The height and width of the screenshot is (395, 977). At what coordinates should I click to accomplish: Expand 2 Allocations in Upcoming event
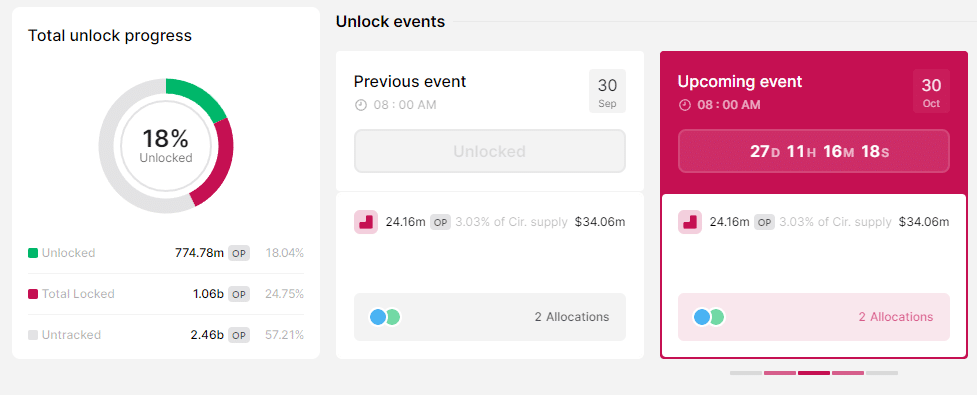coord(814,317)
